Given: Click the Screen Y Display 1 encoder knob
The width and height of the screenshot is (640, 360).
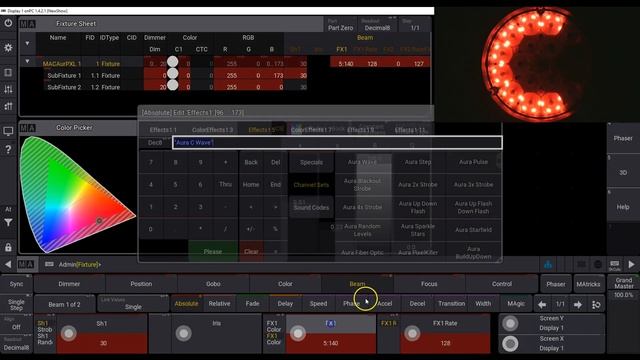Looking at the screenshot, I should pos(510,323).
